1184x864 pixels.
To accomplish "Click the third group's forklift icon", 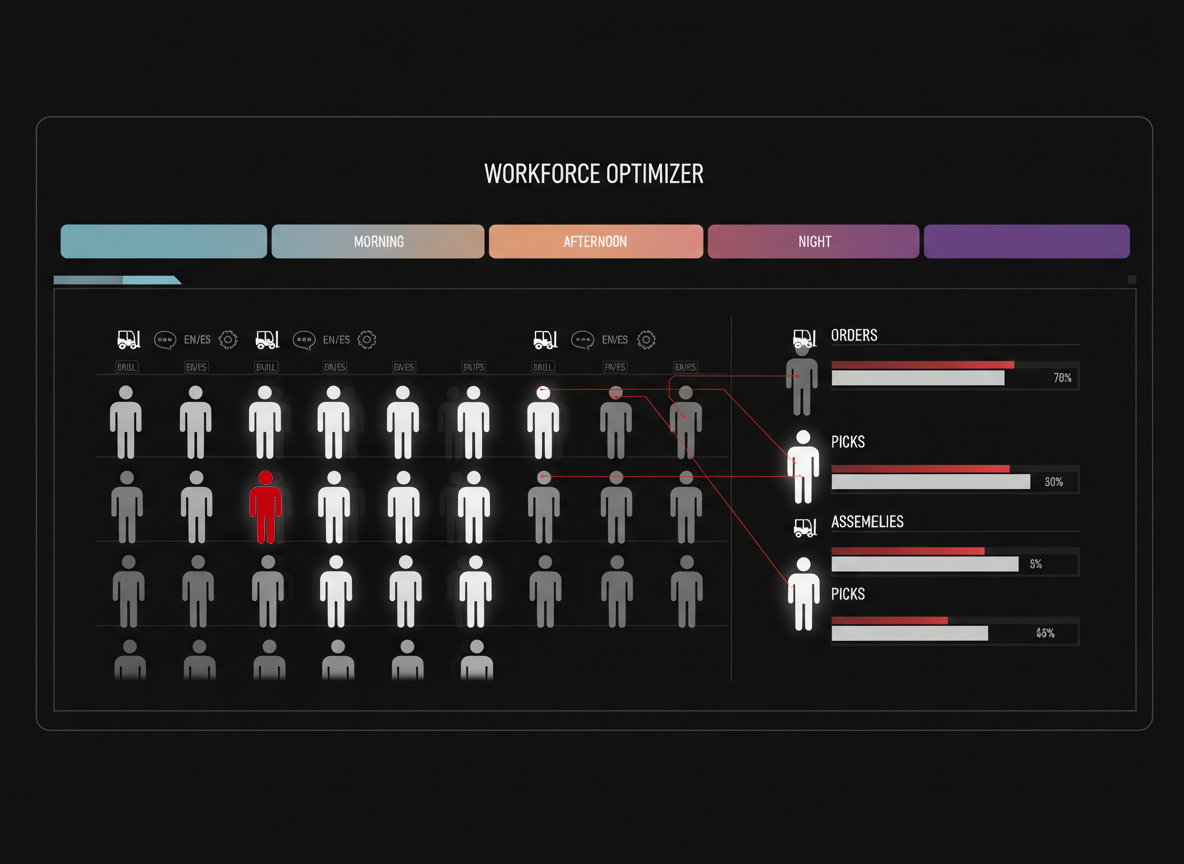I will (x=545, y=340).
